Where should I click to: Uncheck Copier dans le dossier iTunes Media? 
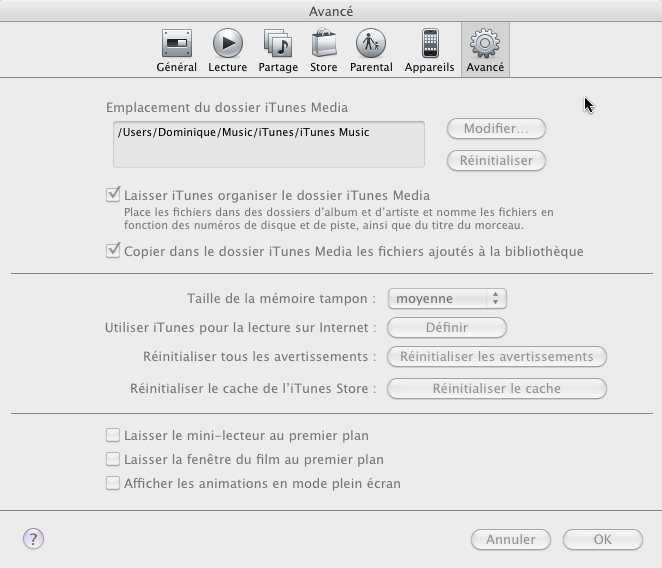113,251
